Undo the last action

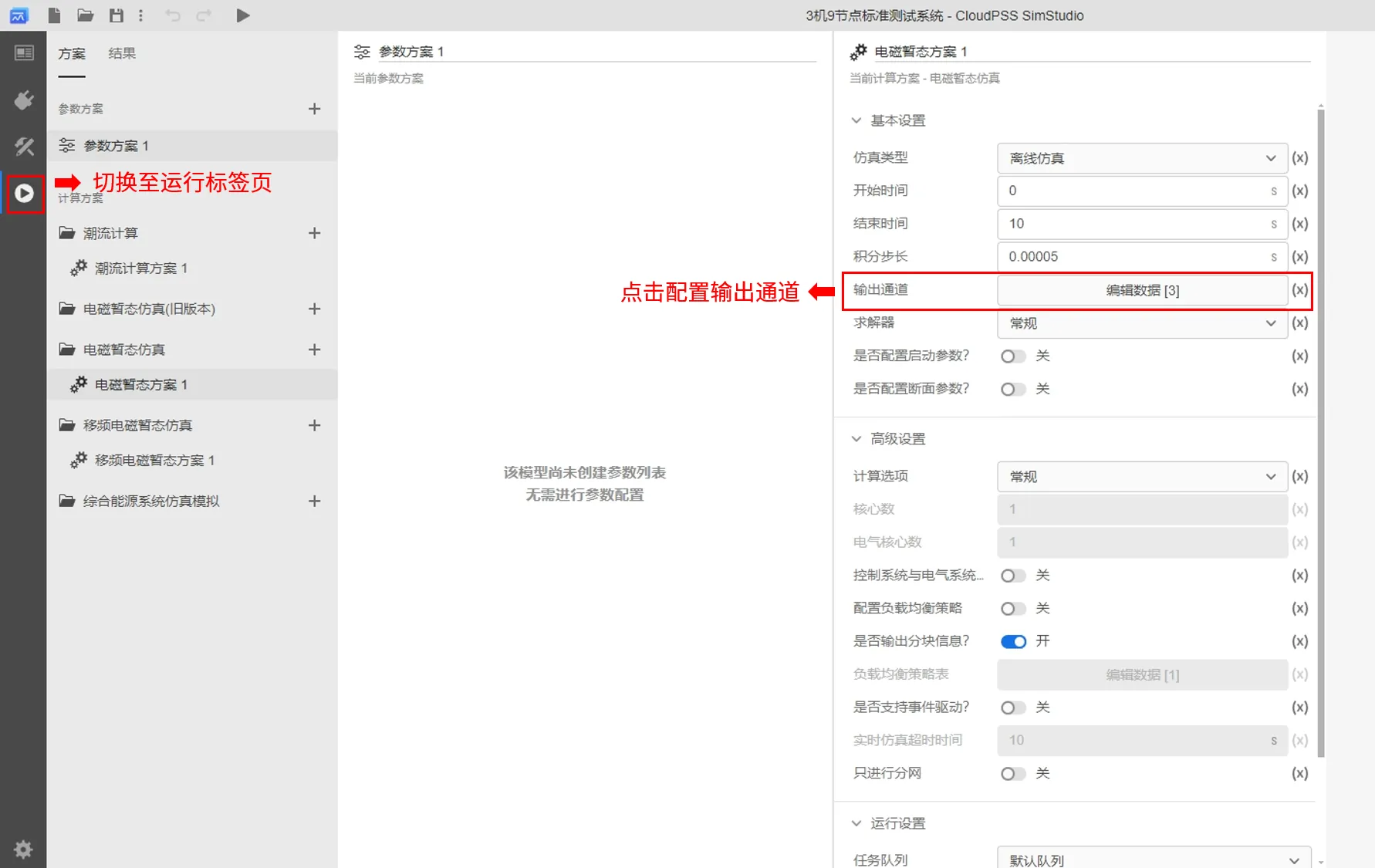(x=173, y=15)
